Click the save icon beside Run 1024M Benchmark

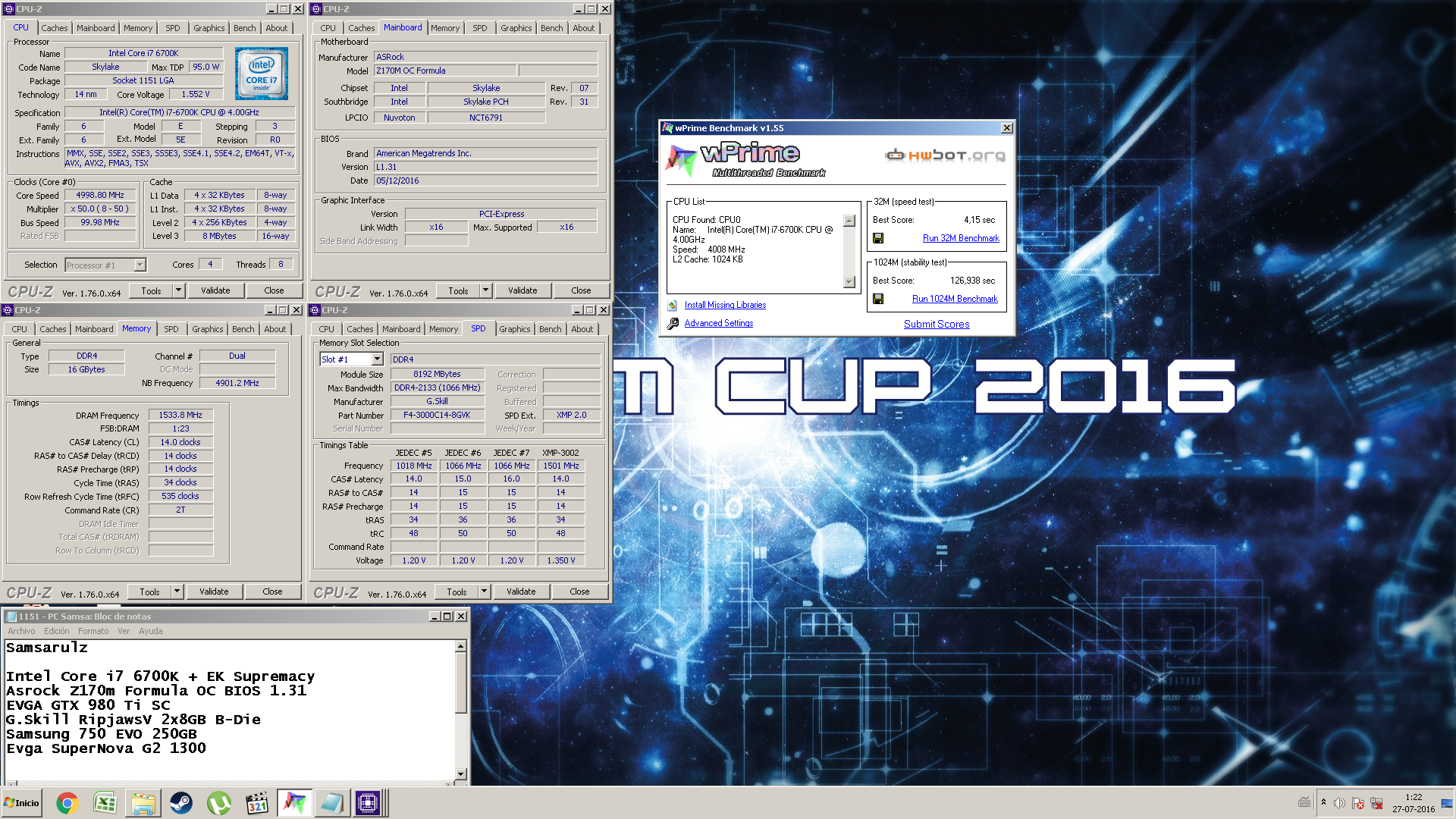click(878, 299)
